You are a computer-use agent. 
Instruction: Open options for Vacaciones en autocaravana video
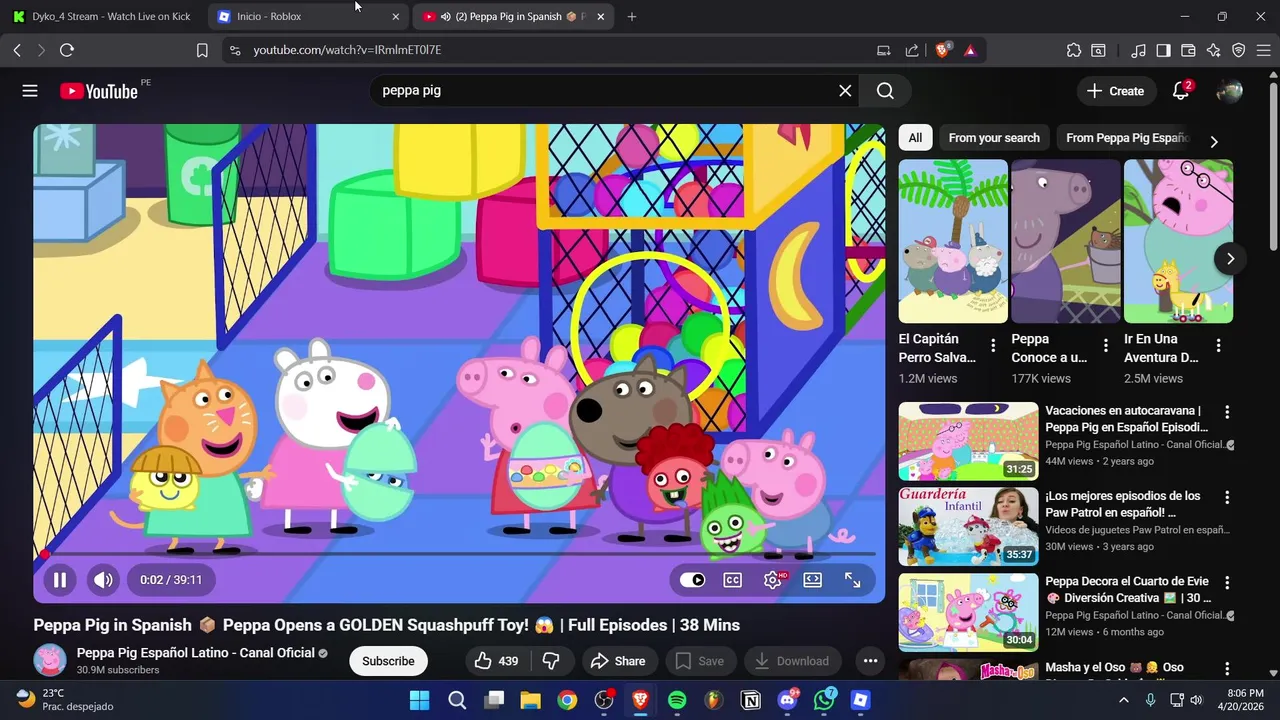click(x=1227, y=412)
